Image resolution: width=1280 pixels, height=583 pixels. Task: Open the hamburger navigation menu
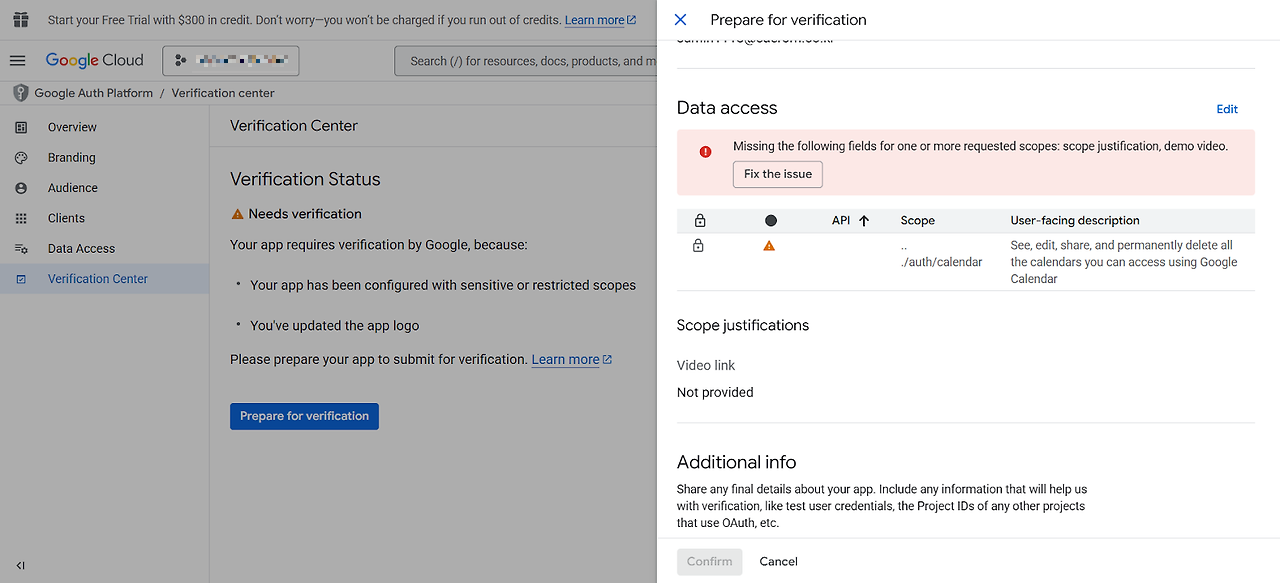pyautogui.click(x=17, y=60)
